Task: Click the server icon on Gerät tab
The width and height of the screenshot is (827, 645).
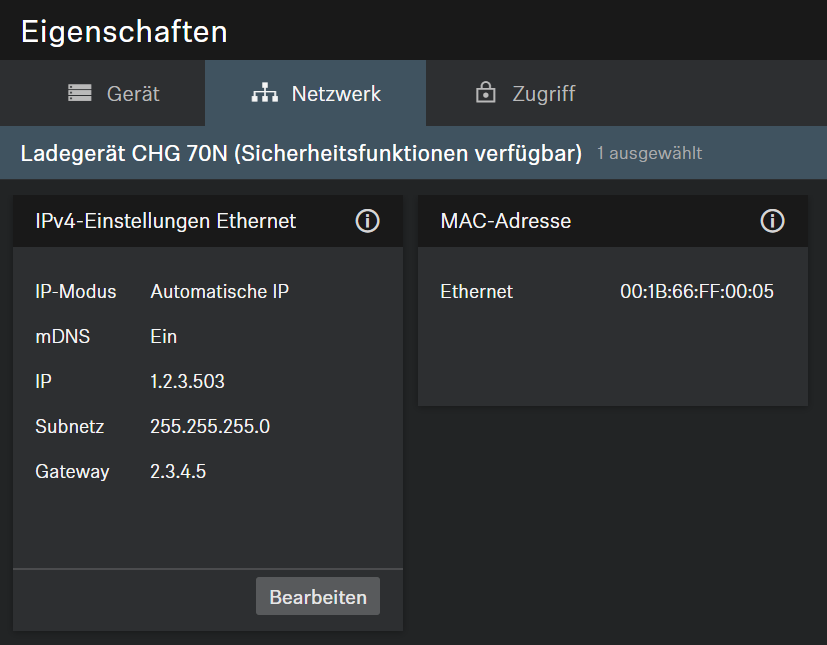Action: click(79, 94)
